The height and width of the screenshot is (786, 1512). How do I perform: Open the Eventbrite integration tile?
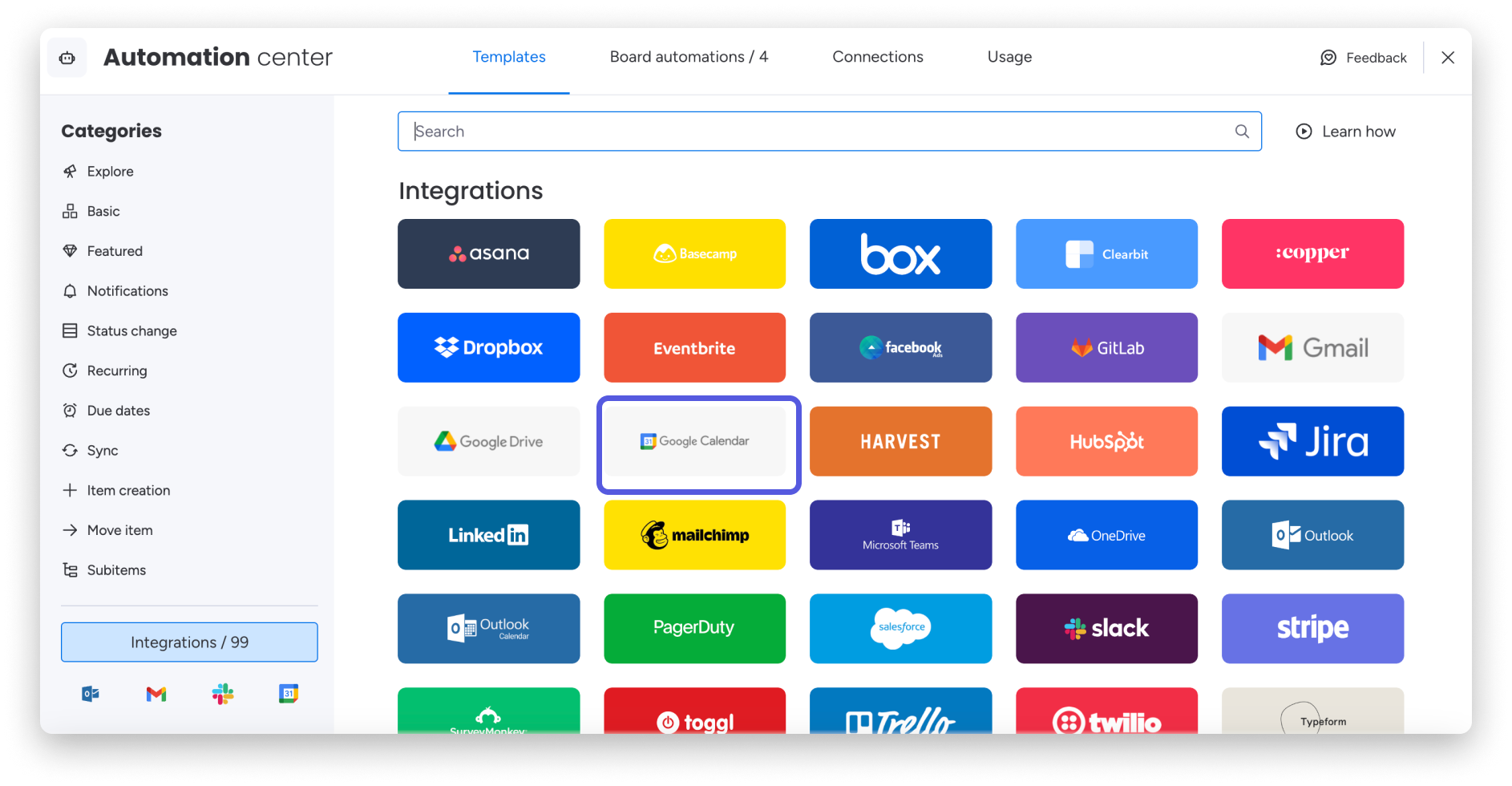coord(694,347)
